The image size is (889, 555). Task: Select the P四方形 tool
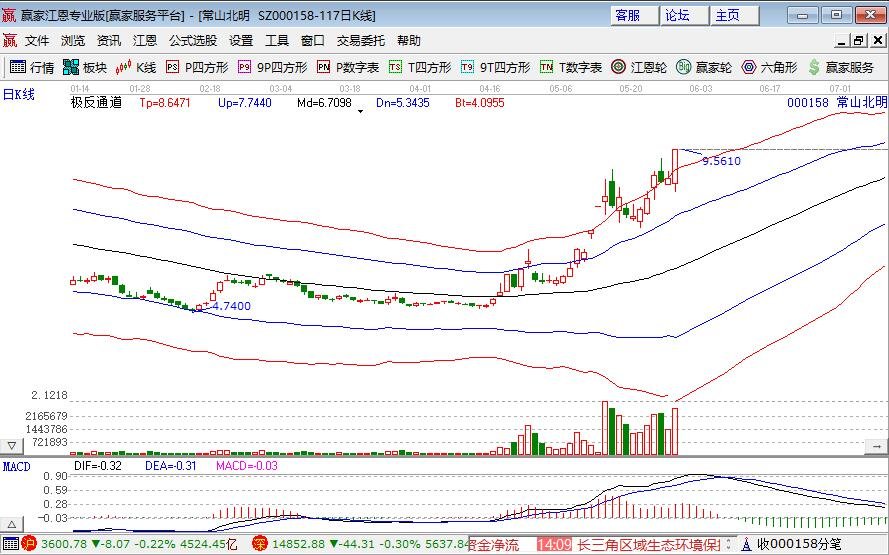(196, 67)
